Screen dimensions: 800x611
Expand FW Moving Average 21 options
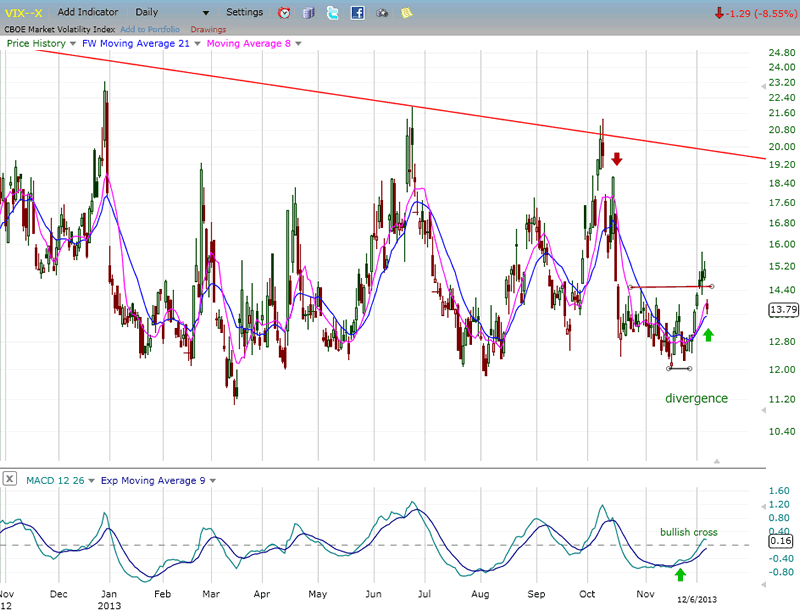point(197,44)
